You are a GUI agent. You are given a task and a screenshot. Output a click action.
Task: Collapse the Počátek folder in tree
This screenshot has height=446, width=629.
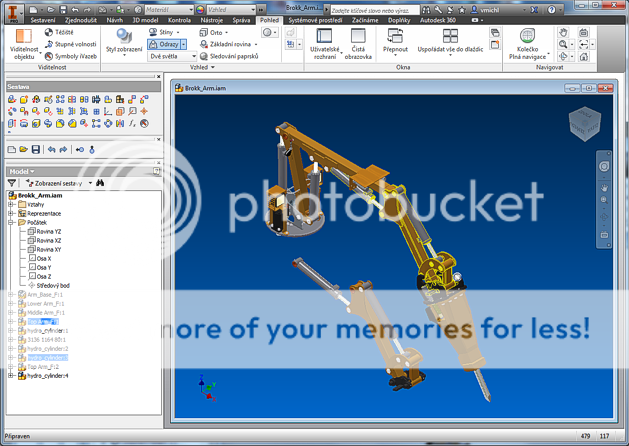[x=11, y=223]
